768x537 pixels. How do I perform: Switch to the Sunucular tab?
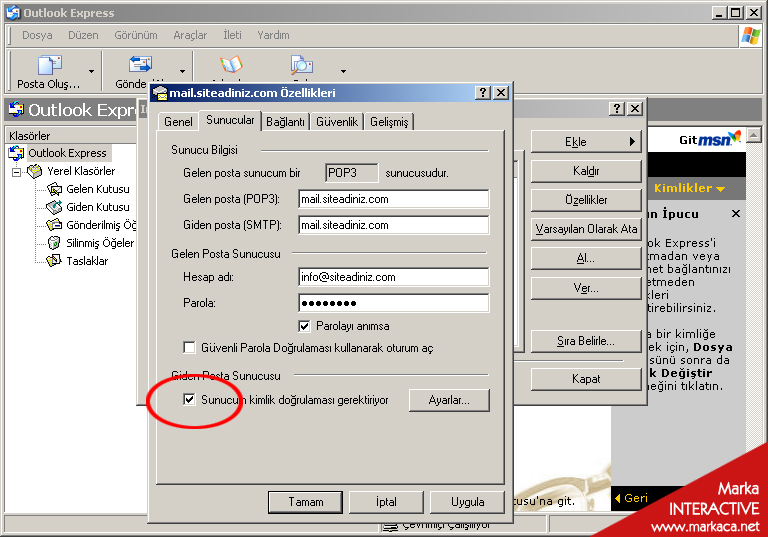(x=230, y=120)
